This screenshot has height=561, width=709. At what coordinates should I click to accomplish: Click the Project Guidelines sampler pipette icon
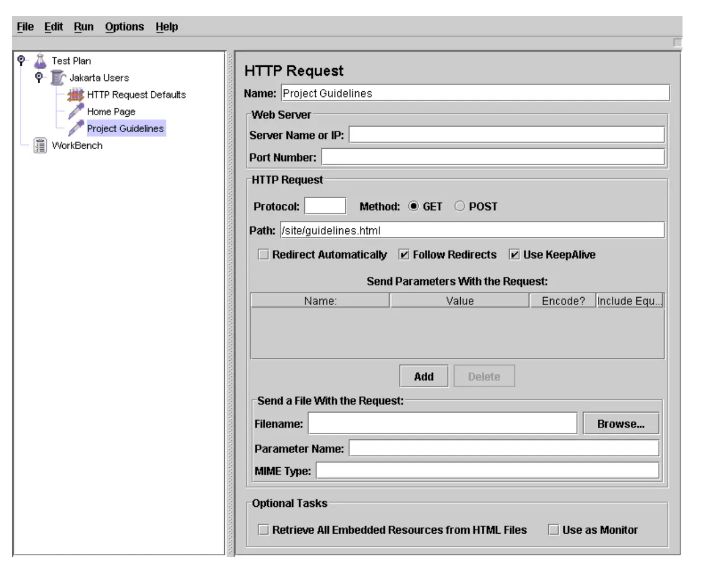76,128
